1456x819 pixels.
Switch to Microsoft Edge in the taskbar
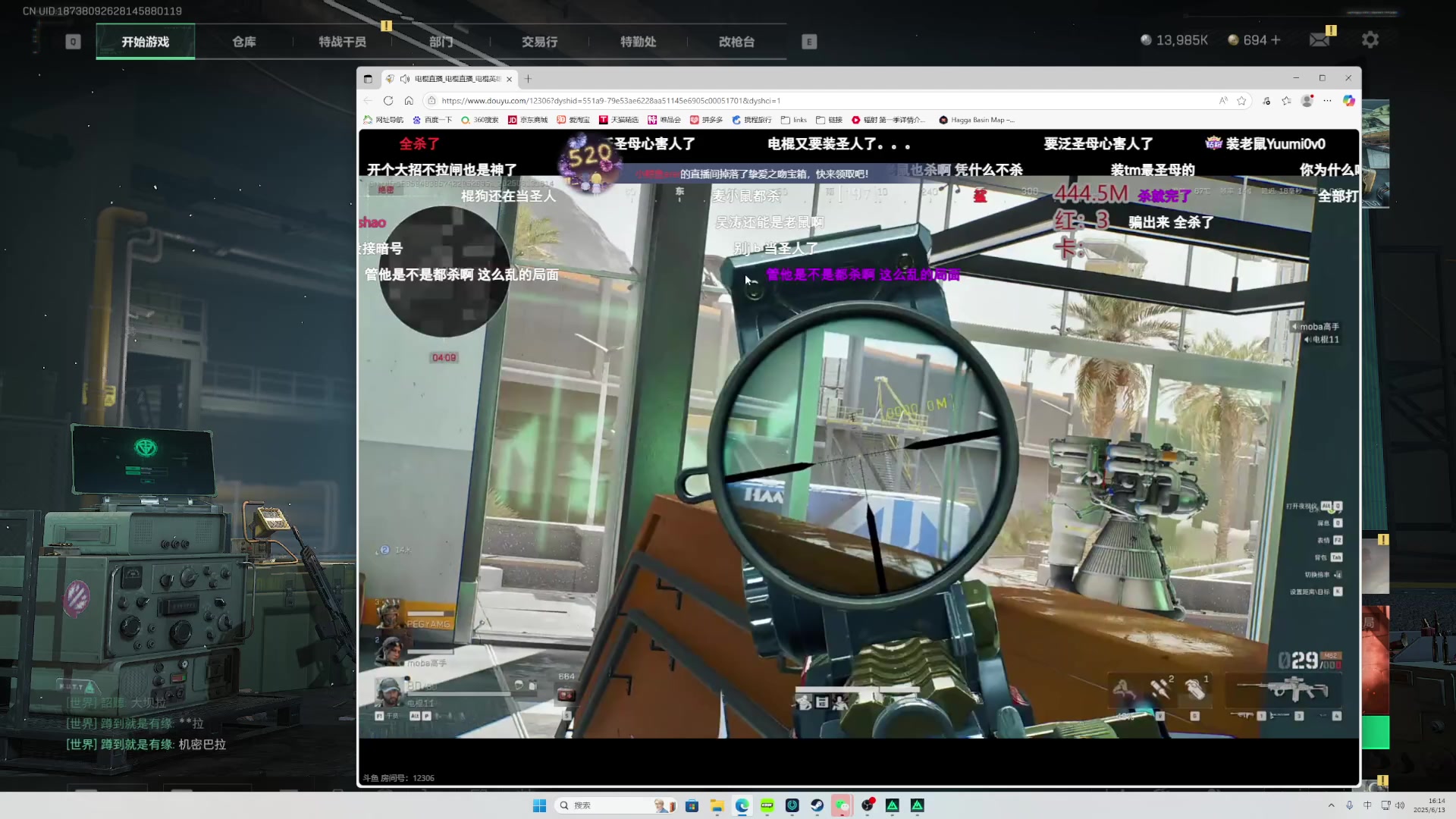pyautogui.click(x=742, y=805)
